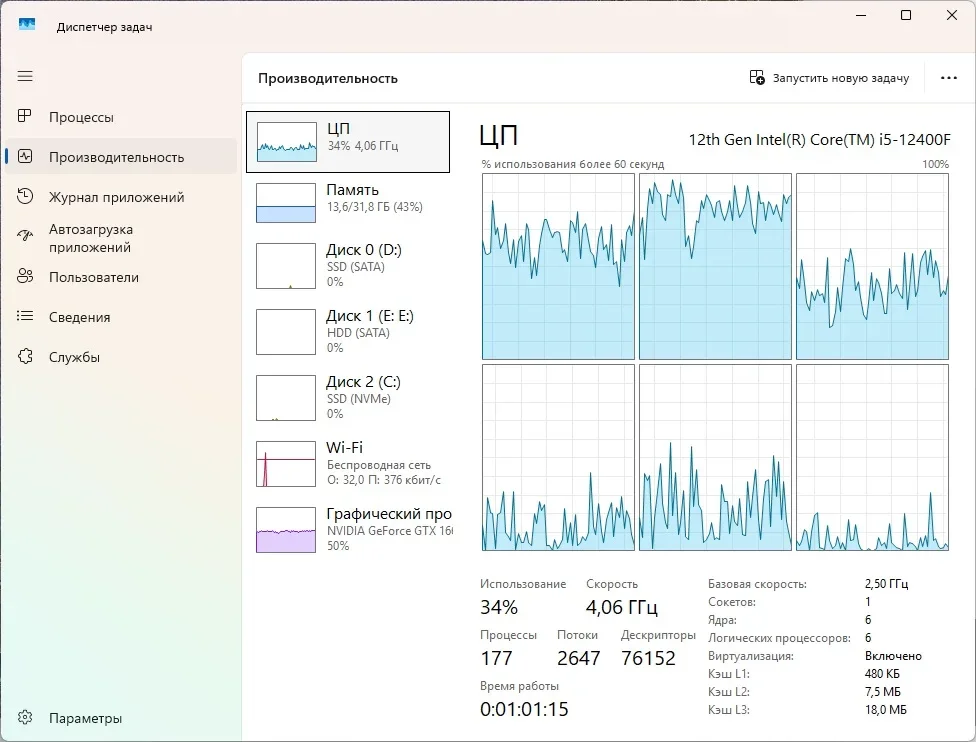This screenshot has width=976, height=742.
Task: Select Диск 2 (C:) resource entry
Action: coord(348,398)
